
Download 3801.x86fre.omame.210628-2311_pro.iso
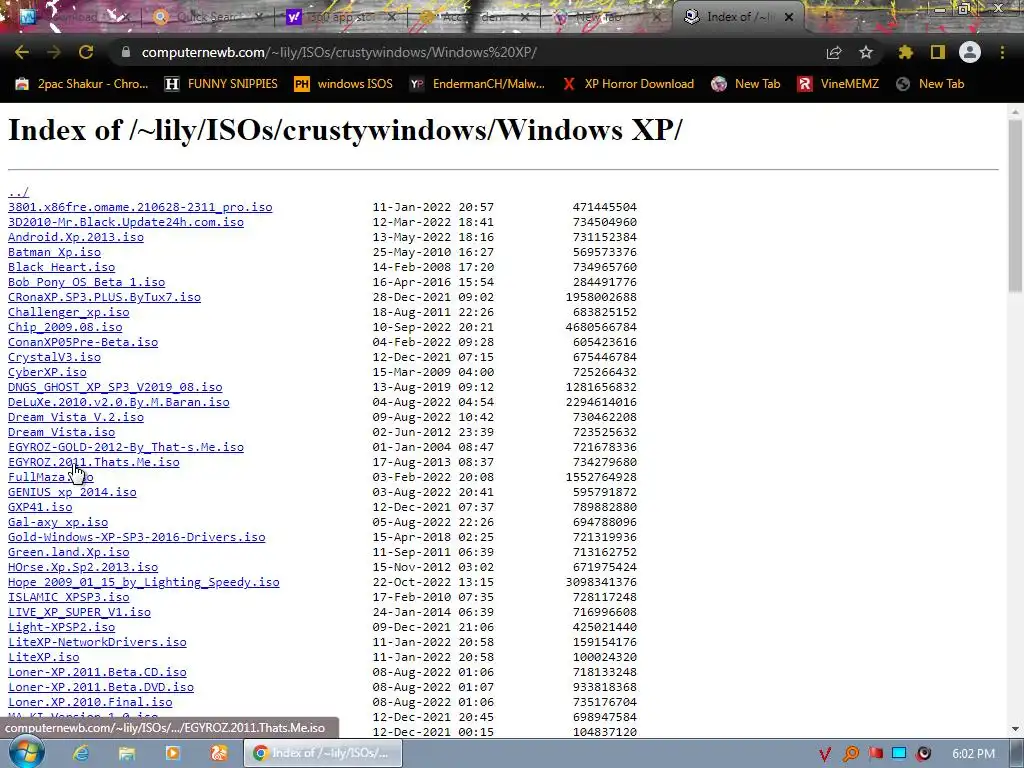pyautogui.click(x=140, y=207)
